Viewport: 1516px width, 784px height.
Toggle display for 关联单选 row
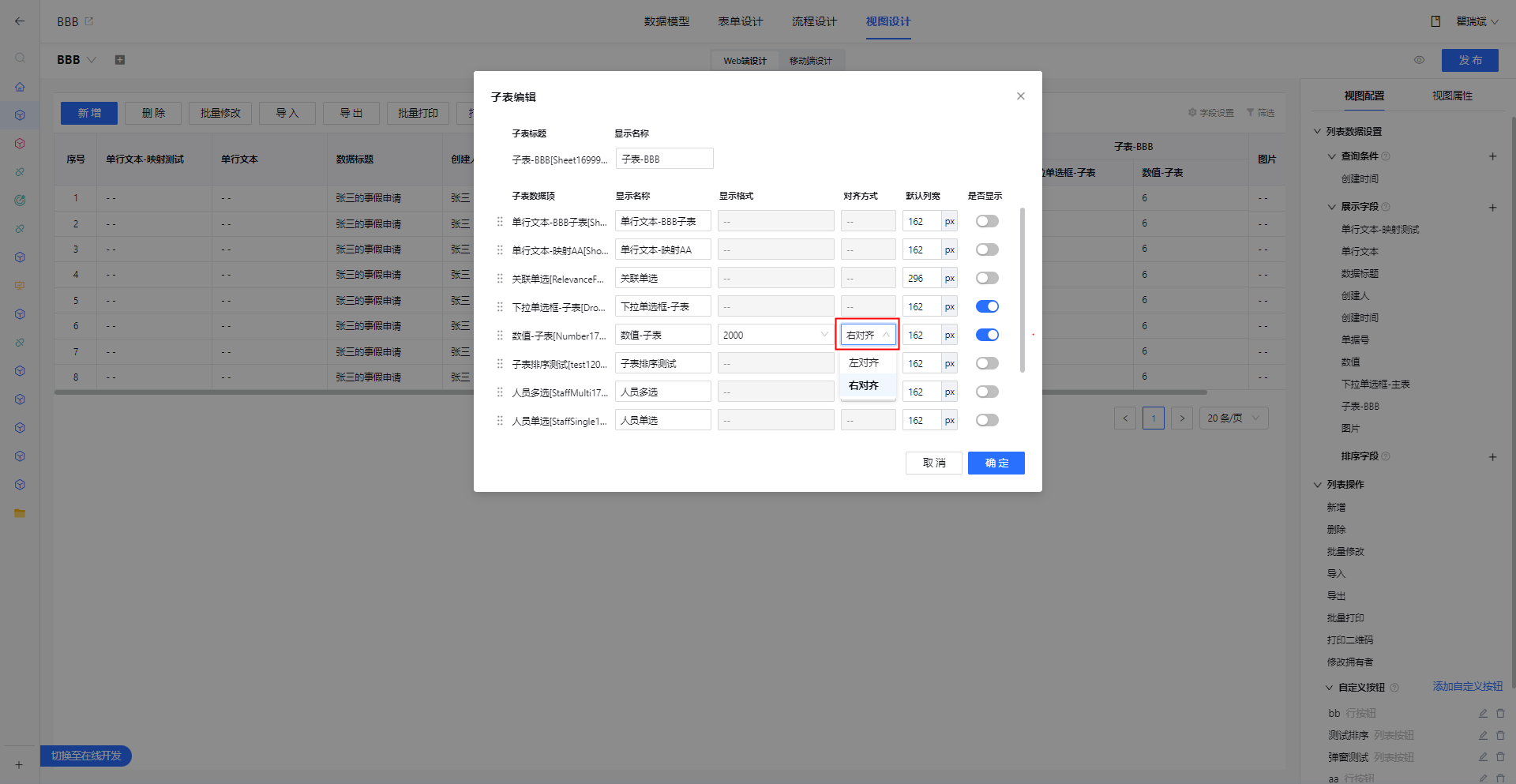[x=987, y=279]
